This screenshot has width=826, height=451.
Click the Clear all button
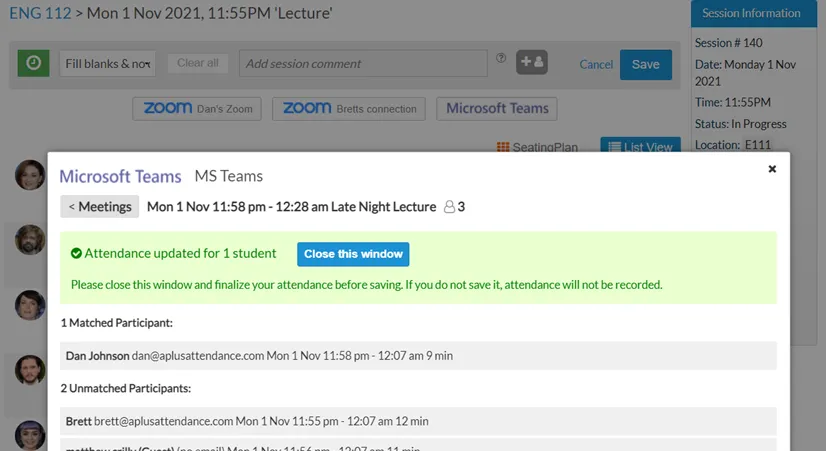pos(198,63)
